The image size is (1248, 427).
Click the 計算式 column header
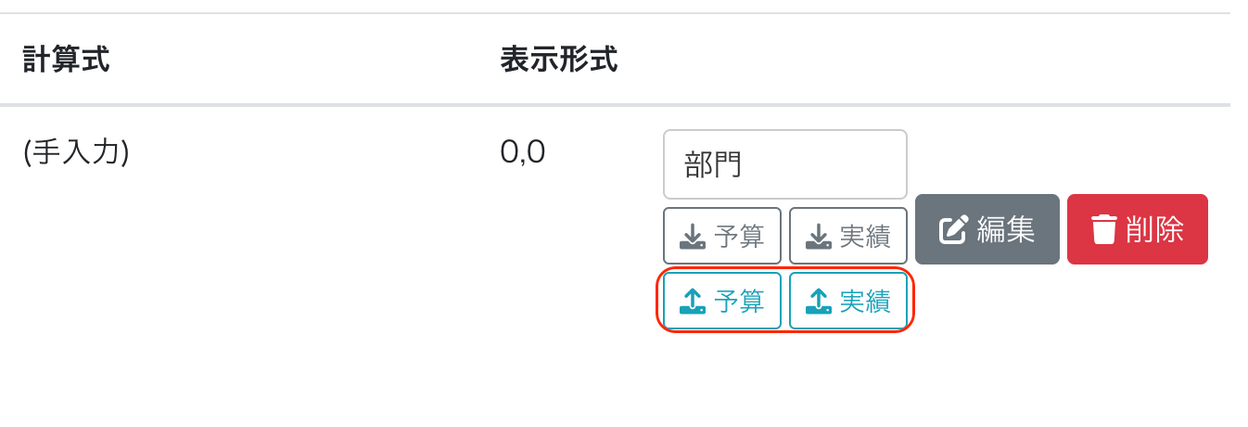(66, 60)
